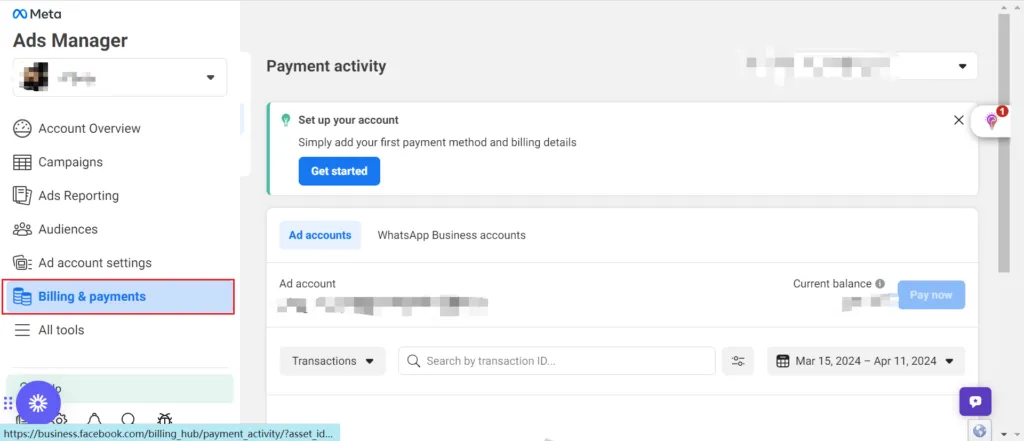Switch to WhatsApp Business accounts tab
The height and width of the screenshot is (441, 1024).
point(451,235)
